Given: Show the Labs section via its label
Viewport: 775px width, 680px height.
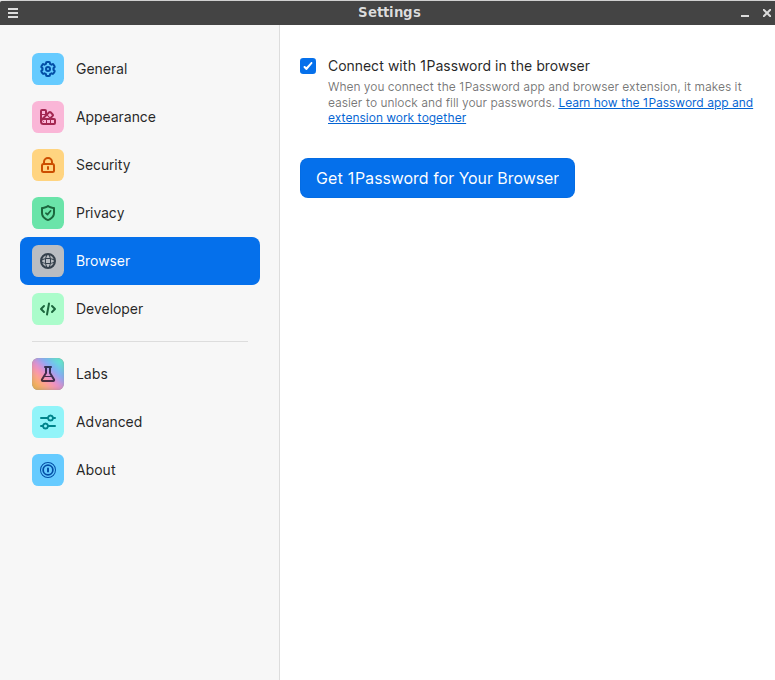Looking at the screenshot, I should coord(92,374).
